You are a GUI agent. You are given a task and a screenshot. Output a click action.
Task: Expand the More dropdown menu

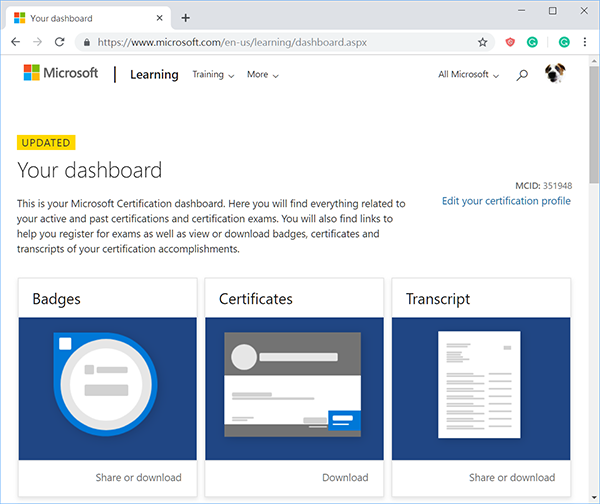(262, 75)
